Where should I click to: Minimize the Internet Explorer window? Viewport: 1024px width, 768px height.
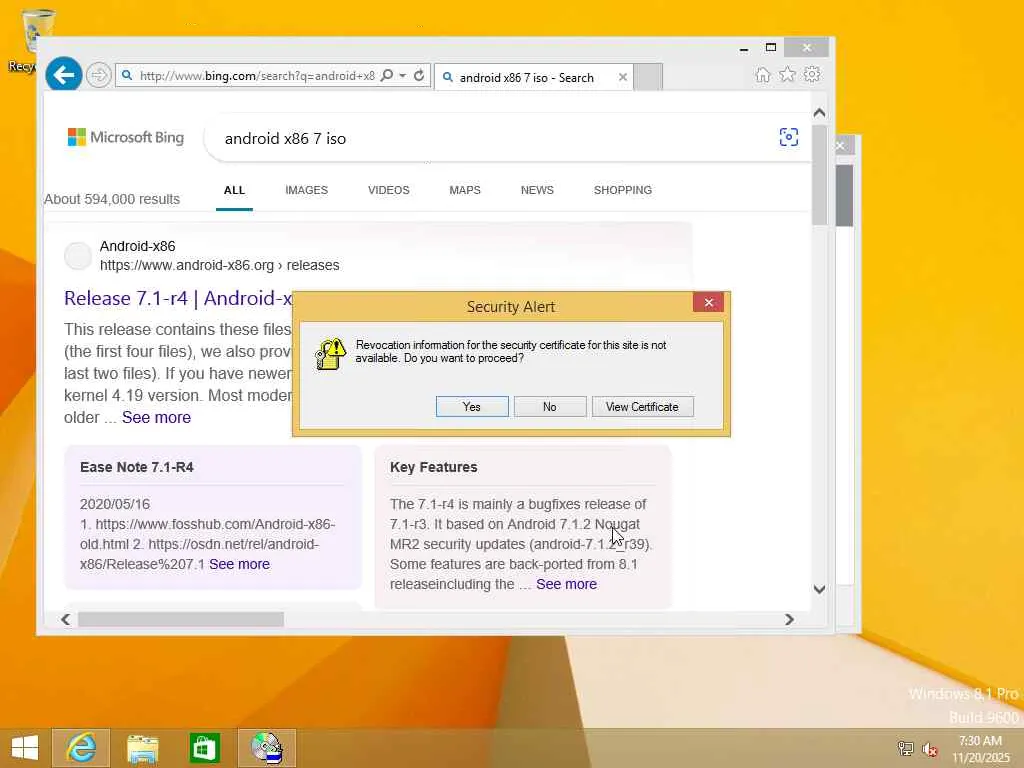744,48
